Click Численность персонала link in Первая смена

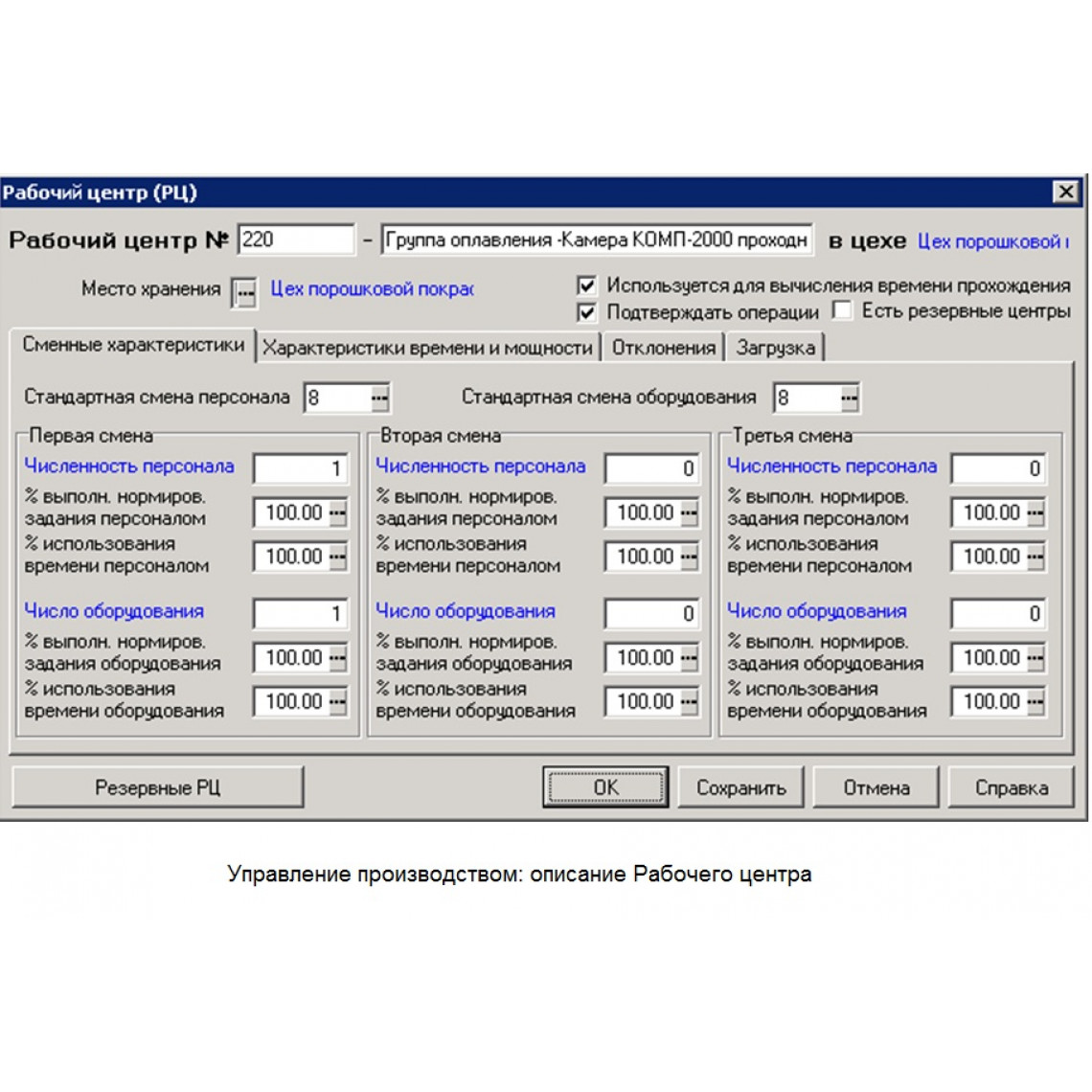pyautogui.click(x=129, y=466)
